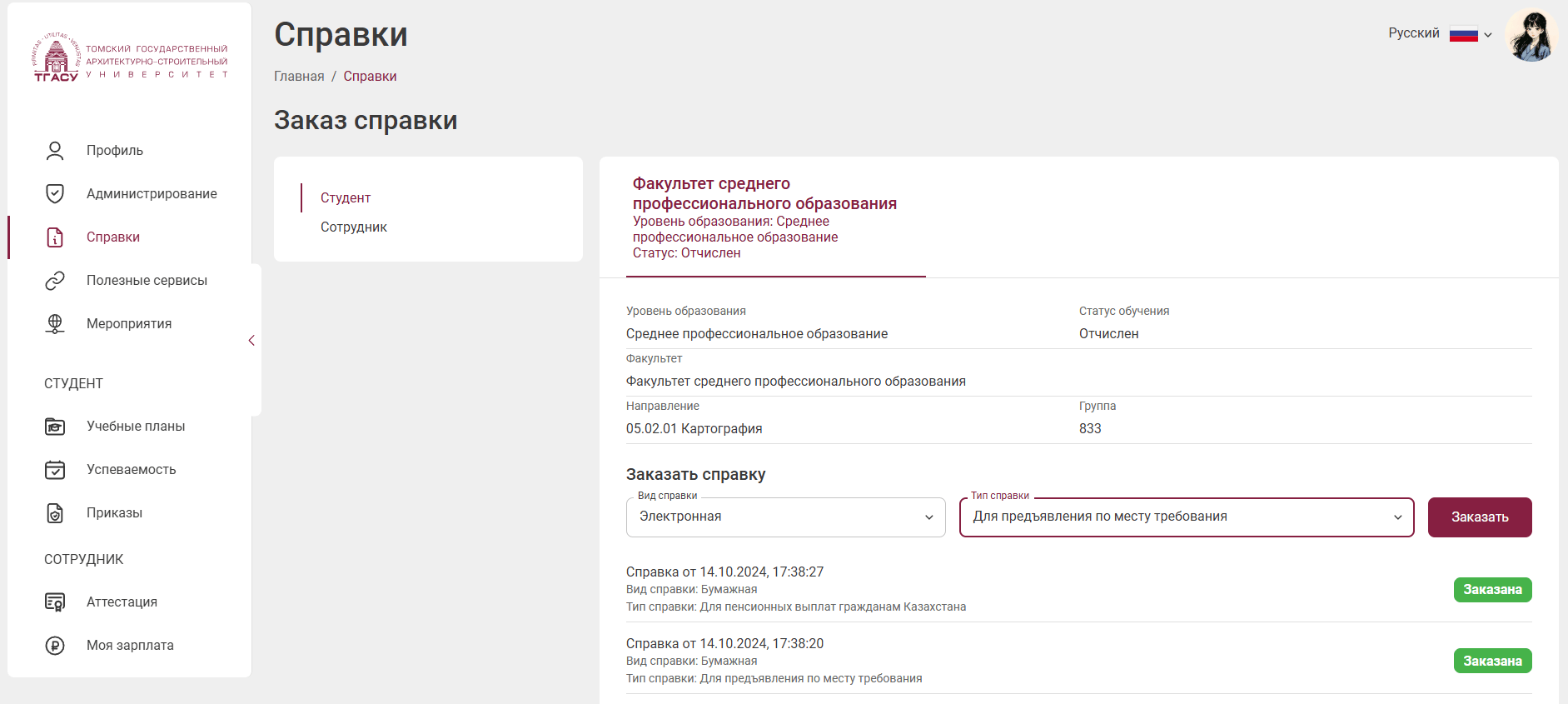This screenshot has height=704, width=1568.
Task: Open Мероприятия via the globe icon
Action: coord(55,324)
